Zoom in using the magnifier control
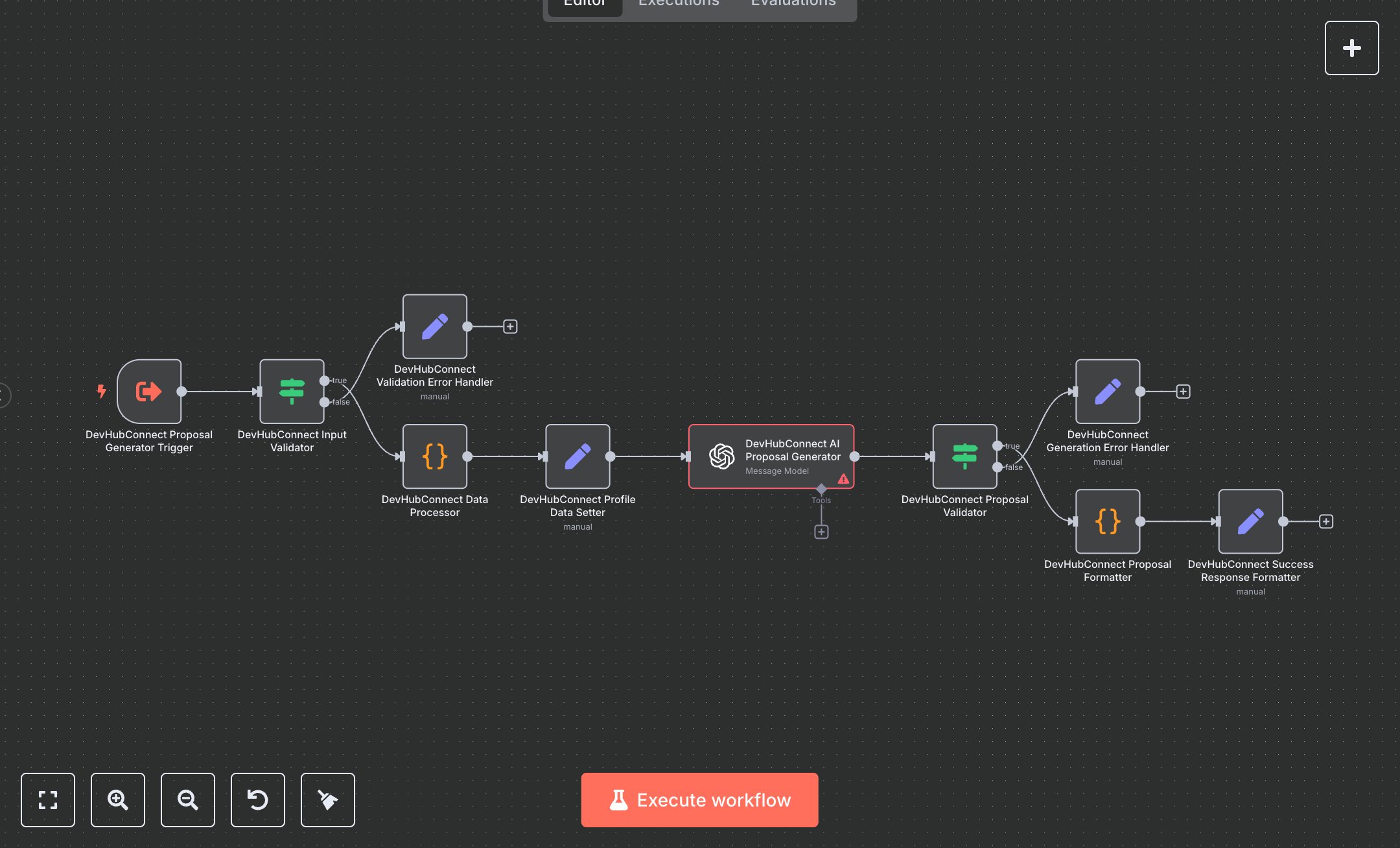This screenshot has height=848, width=1400. pos(118,800)
